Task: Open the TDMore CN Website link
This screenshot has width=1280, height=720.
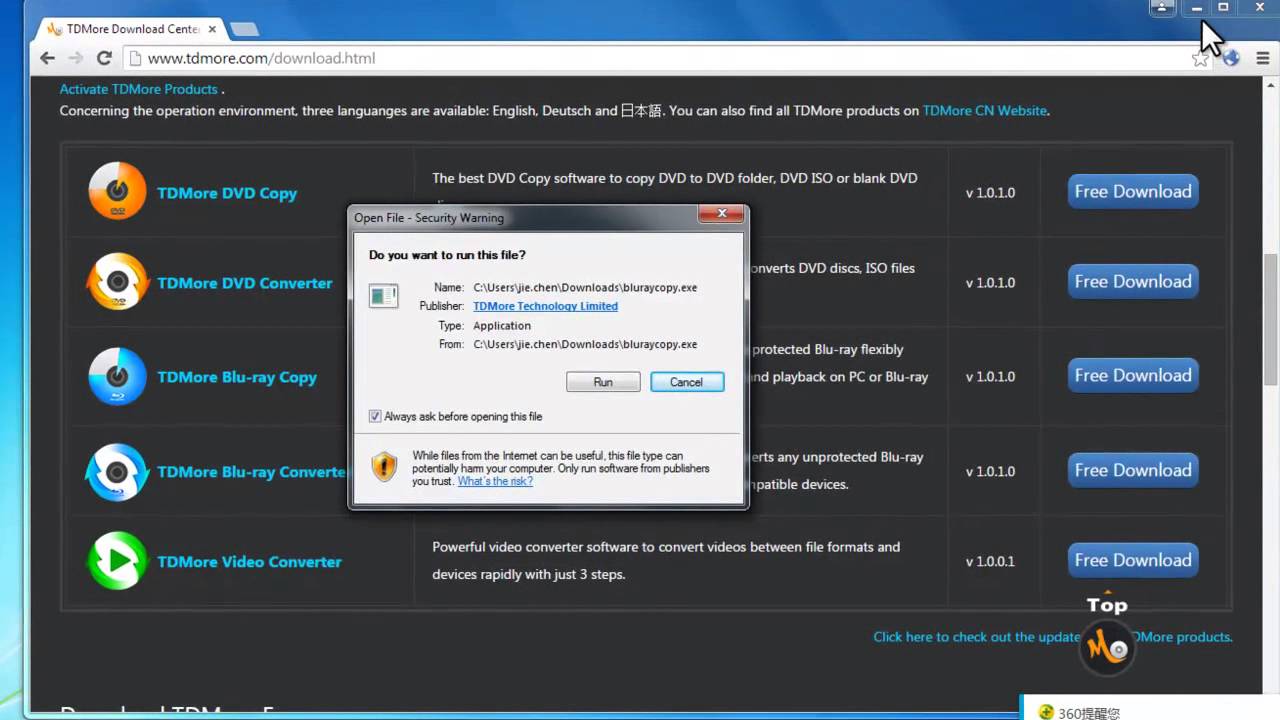Action: point(985,110)
